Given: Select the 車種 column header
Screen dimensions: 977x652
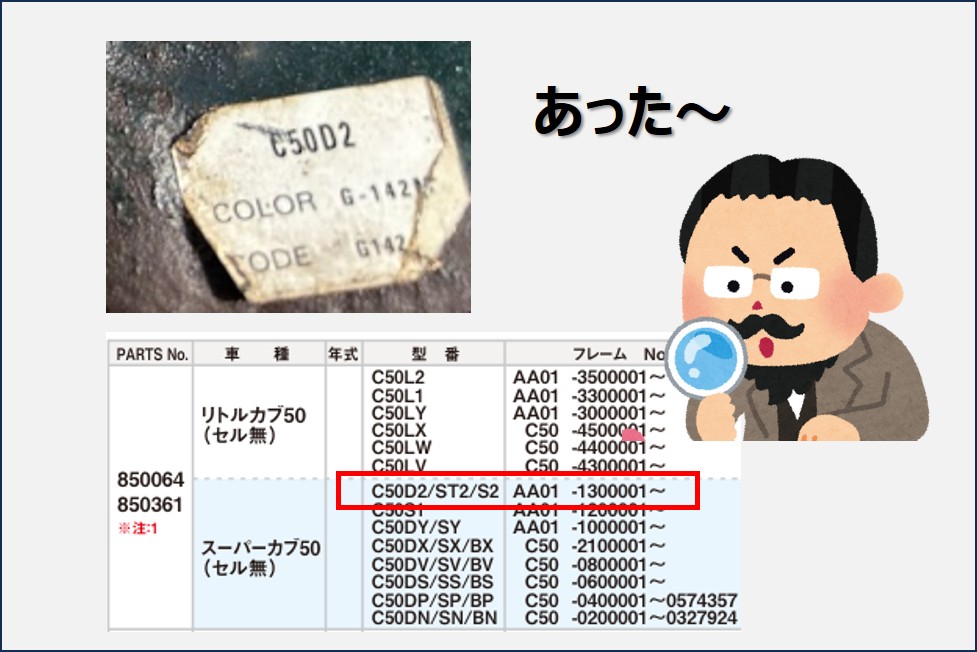Looking at the screenshot, I should (259, 354).
